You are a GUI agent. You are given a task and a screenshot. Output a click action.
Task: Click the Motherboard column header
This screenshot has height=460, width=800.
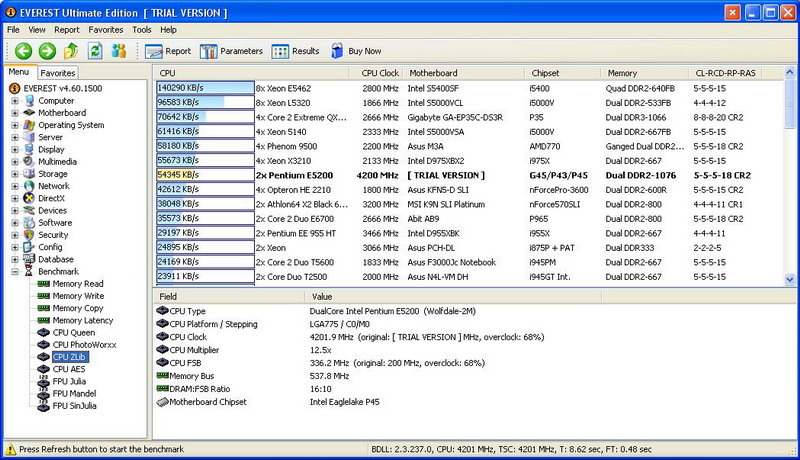465,73
